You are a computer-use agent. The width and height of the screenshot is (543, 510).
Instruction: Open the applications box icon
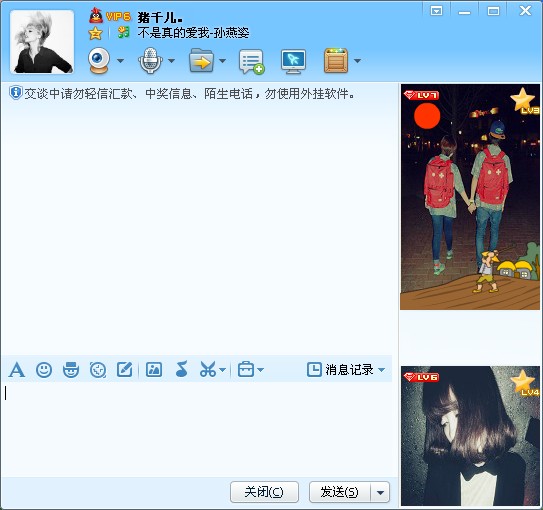(x=336, y=61)
